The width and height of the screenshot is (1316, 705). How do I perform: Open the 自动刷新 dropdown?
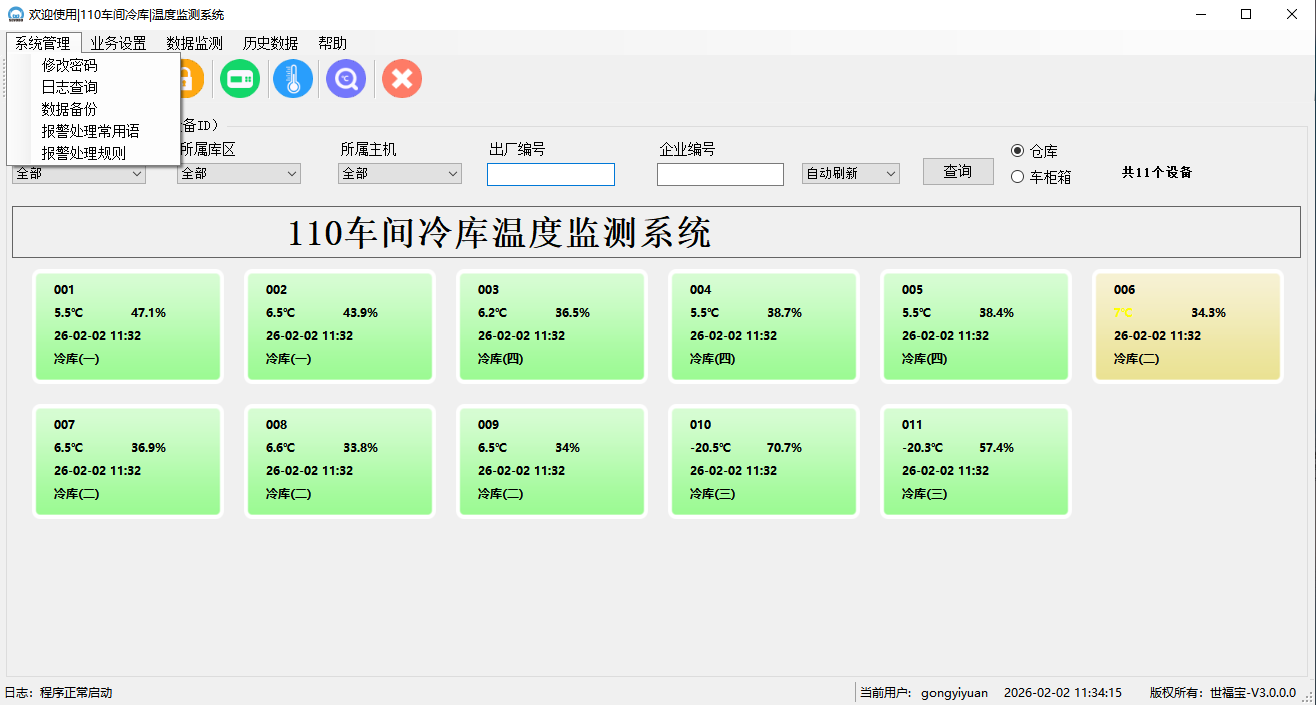[850, 174]
